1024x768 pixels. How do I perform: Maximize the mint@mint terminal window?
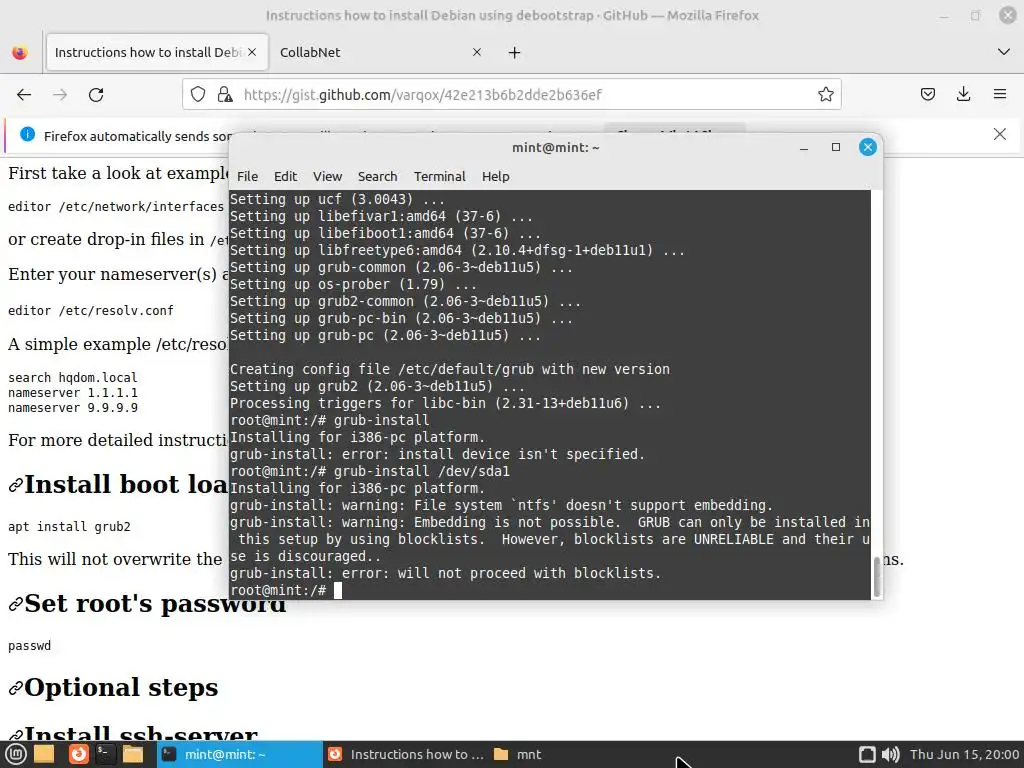coord(836,148)
